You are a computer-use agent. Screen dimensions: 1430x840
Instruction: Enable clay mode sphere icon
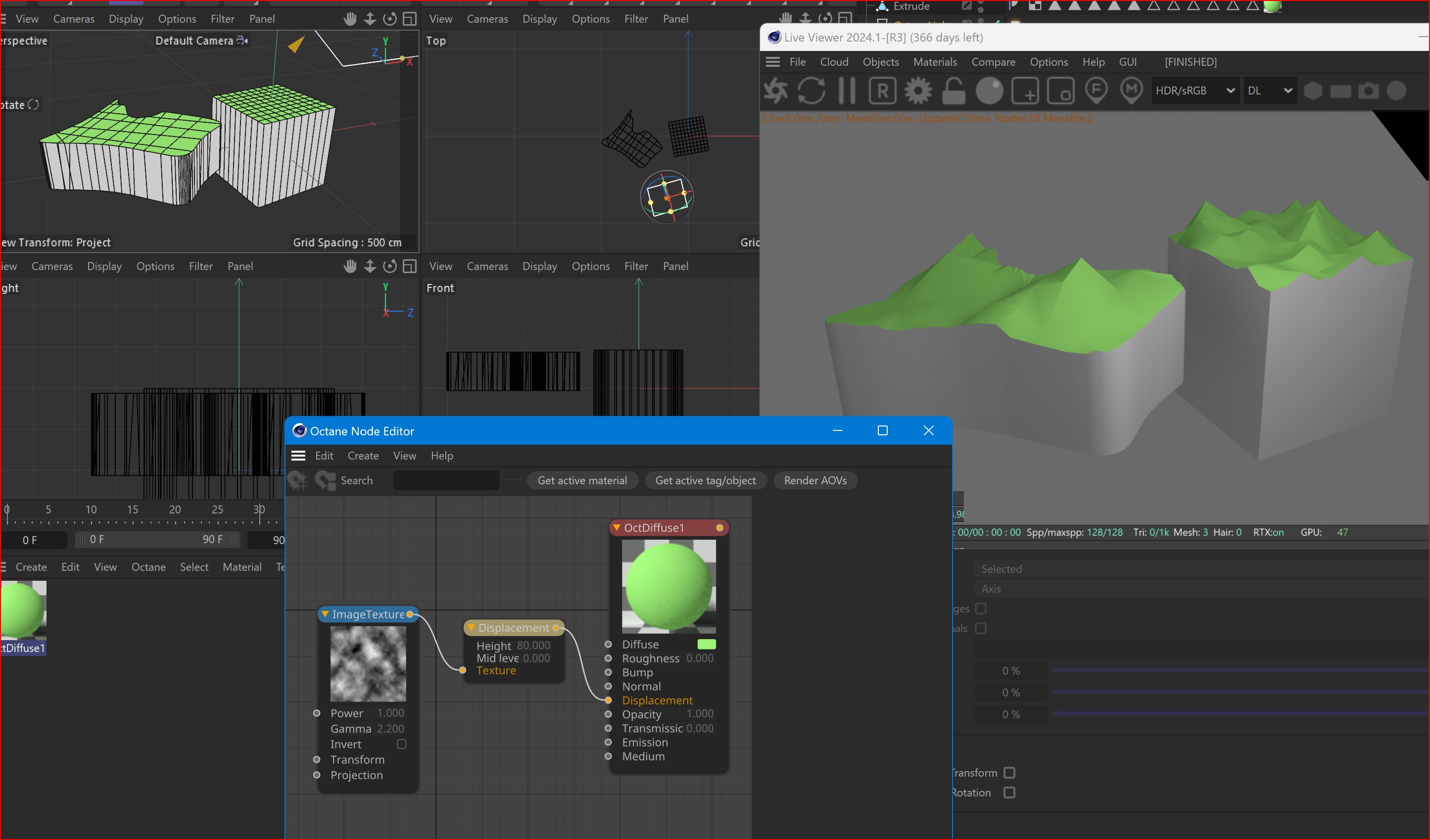989,91
